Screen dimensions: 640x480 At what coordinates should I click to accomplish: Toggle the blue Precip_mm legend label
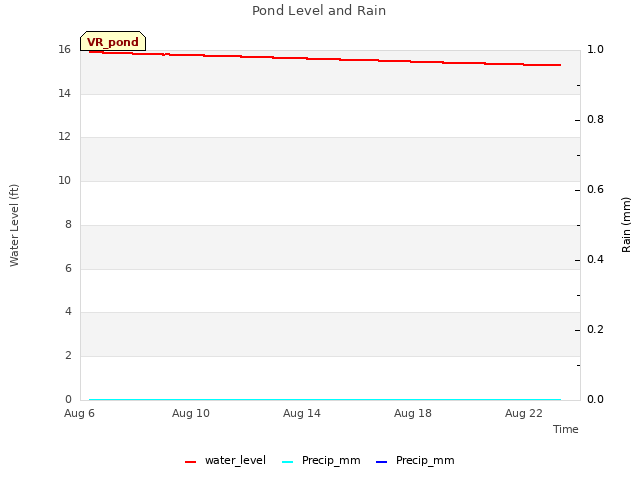pyautogui.click(x=425, y=460)
